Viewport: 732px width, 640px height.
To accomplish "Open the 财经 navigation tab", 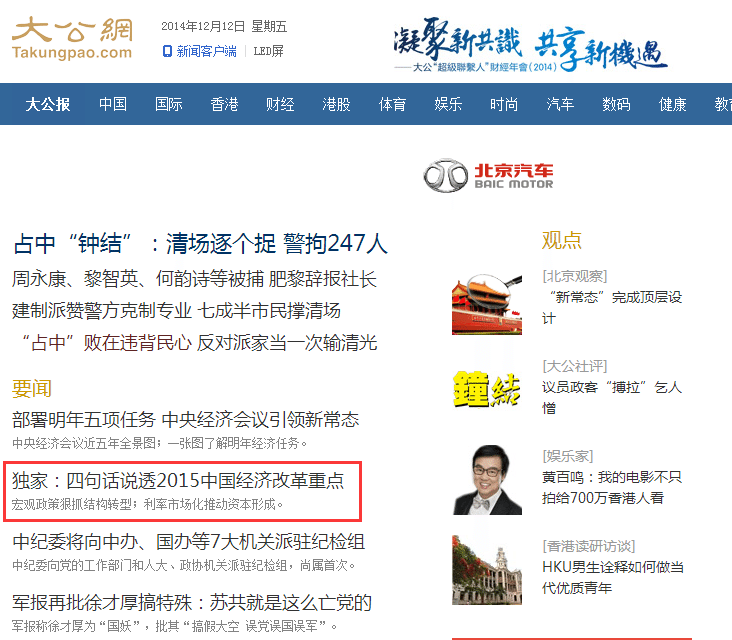I will tap(280, 104).
